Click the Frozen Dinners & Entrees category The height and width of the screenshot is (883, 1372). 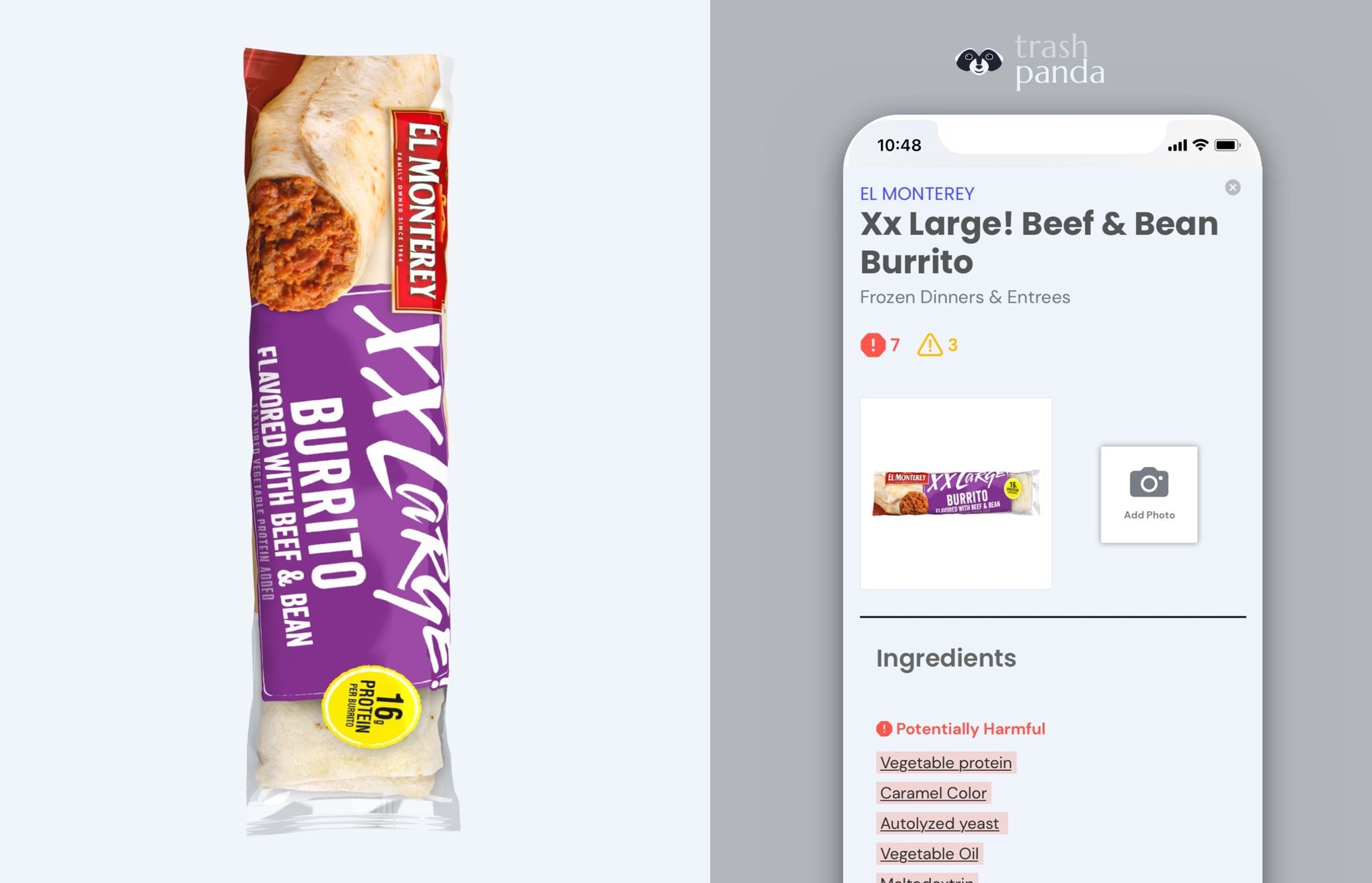tap(965, 297)
